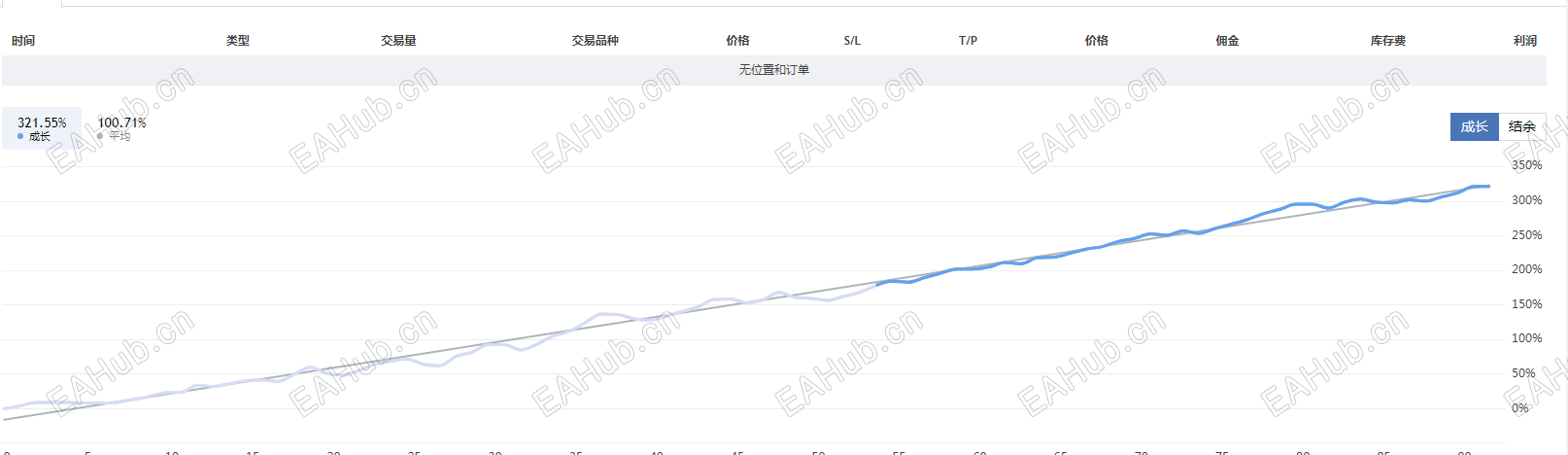Toggle the 100.71% 平均 legend series
The height and width of the screenshot is (455, 1568).
121,127
